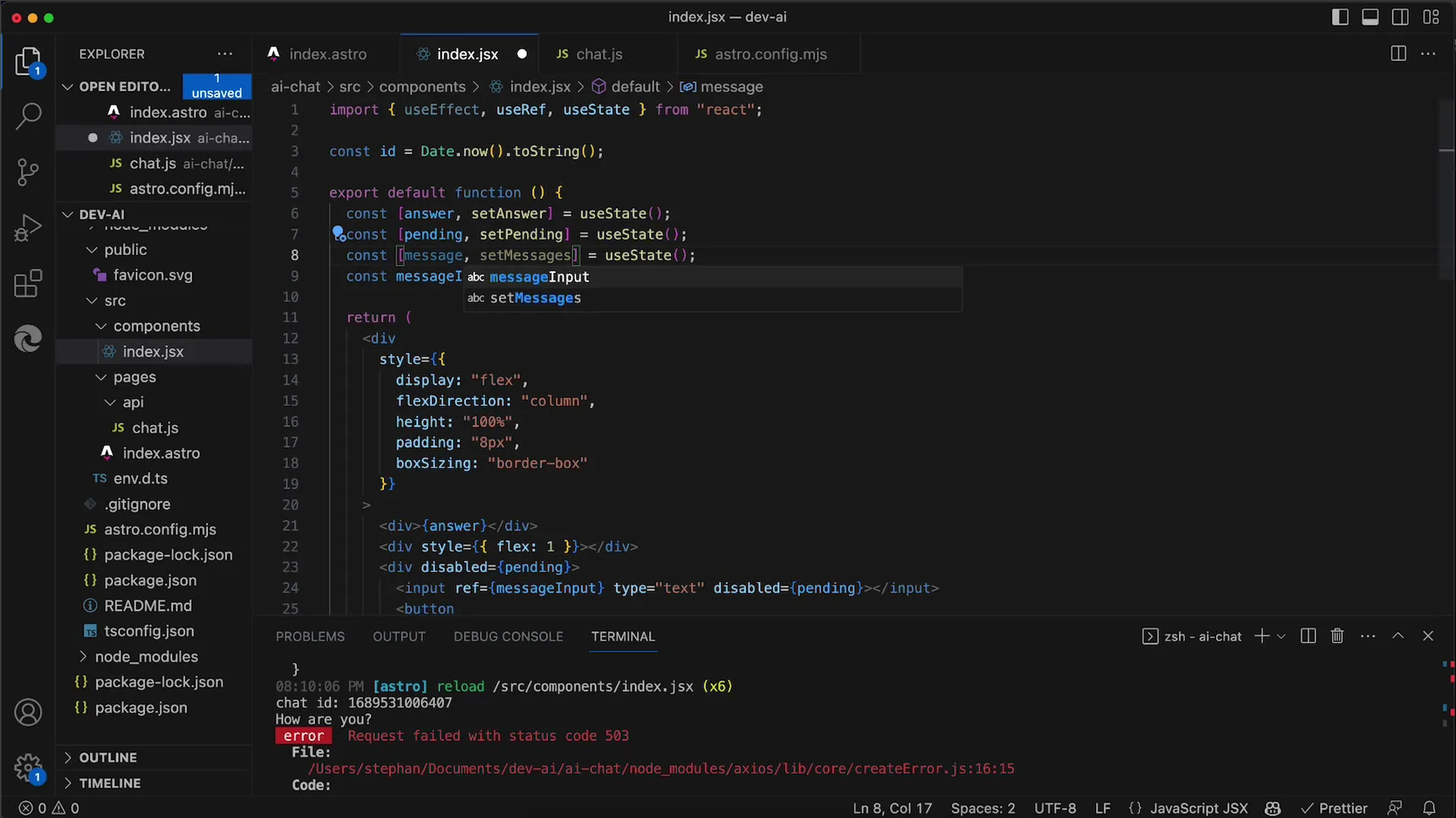
Task: Open the Source Control view
Action: click(29, 172)
